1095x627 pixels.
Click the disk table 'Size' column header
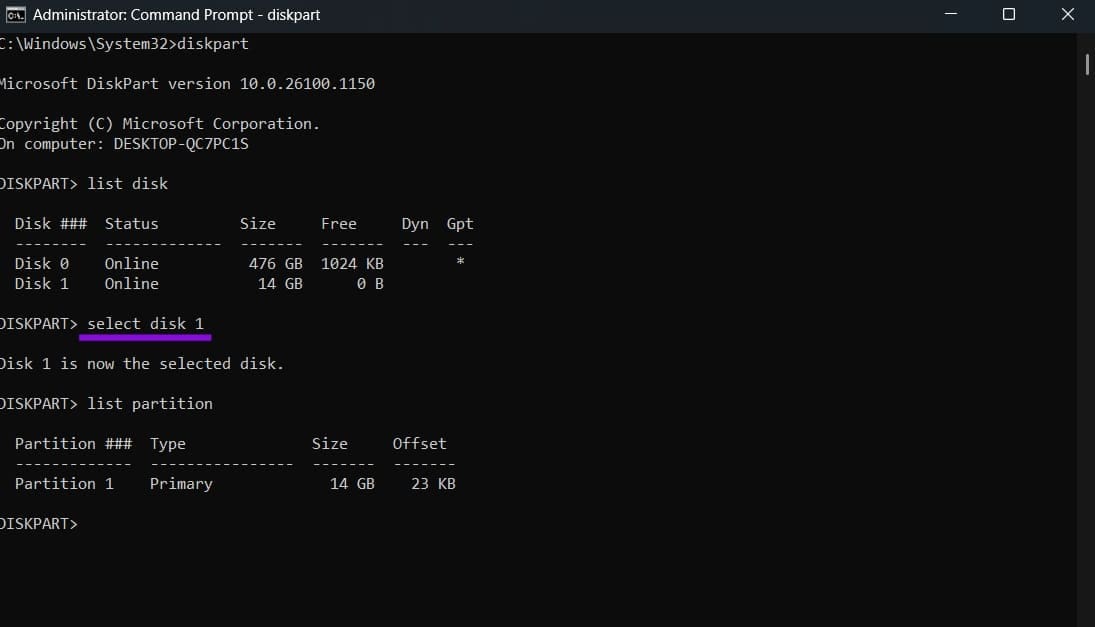(x=258, y=223)
